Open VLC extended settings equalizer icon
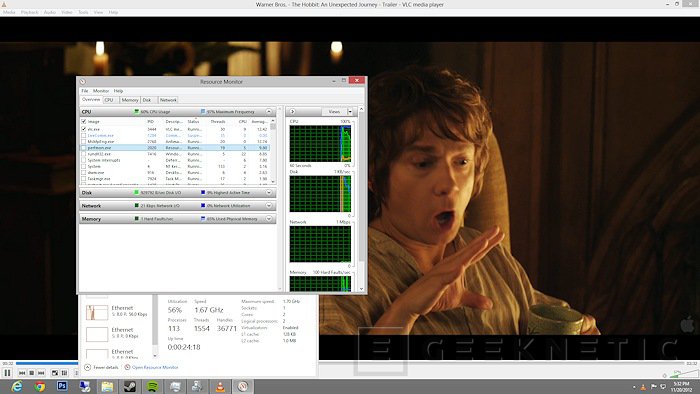The height and width of the screenshot is (394, 700). [64, 373]
